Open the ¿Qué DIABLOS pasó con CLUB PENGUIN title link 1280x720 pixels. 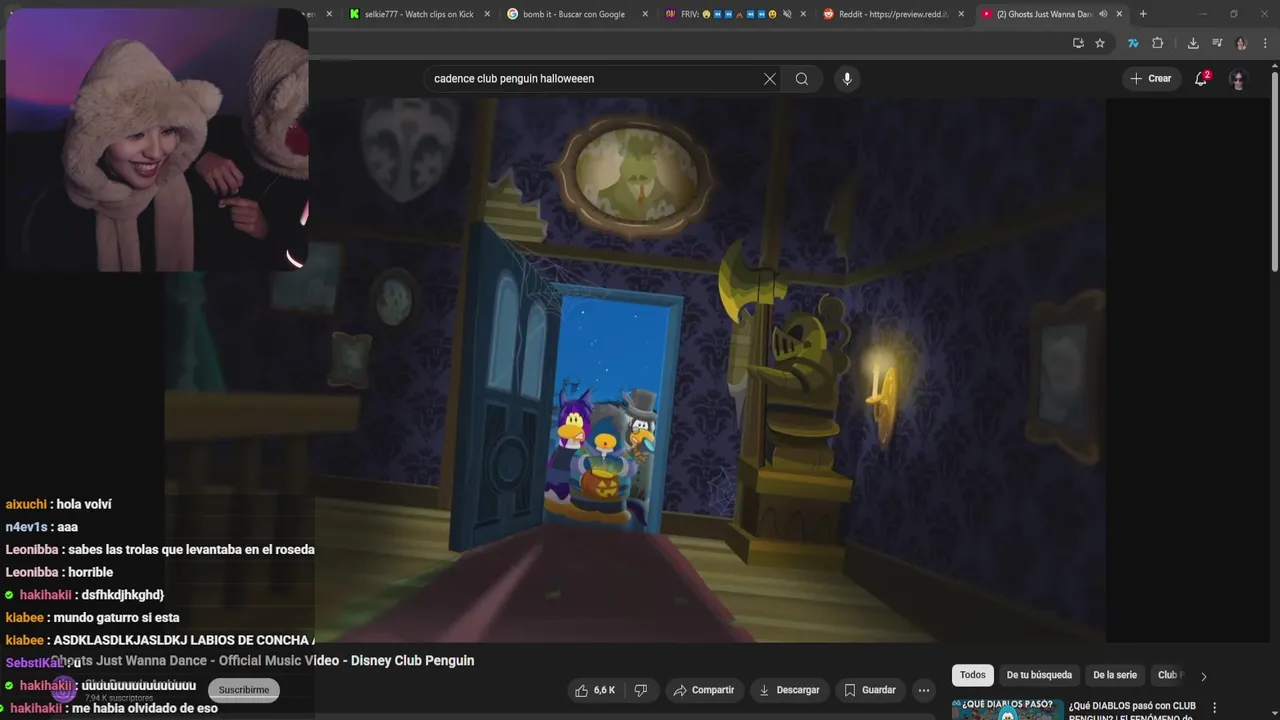tap(1132, 710)
